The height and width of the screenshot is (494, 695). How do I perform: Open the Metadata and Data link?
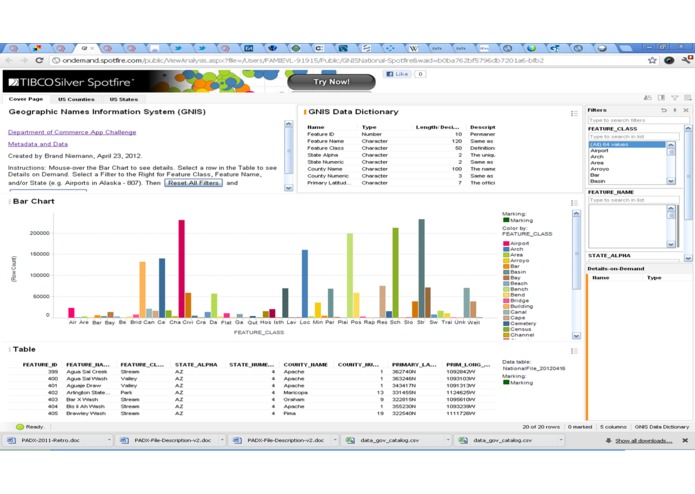coord(38,144)
